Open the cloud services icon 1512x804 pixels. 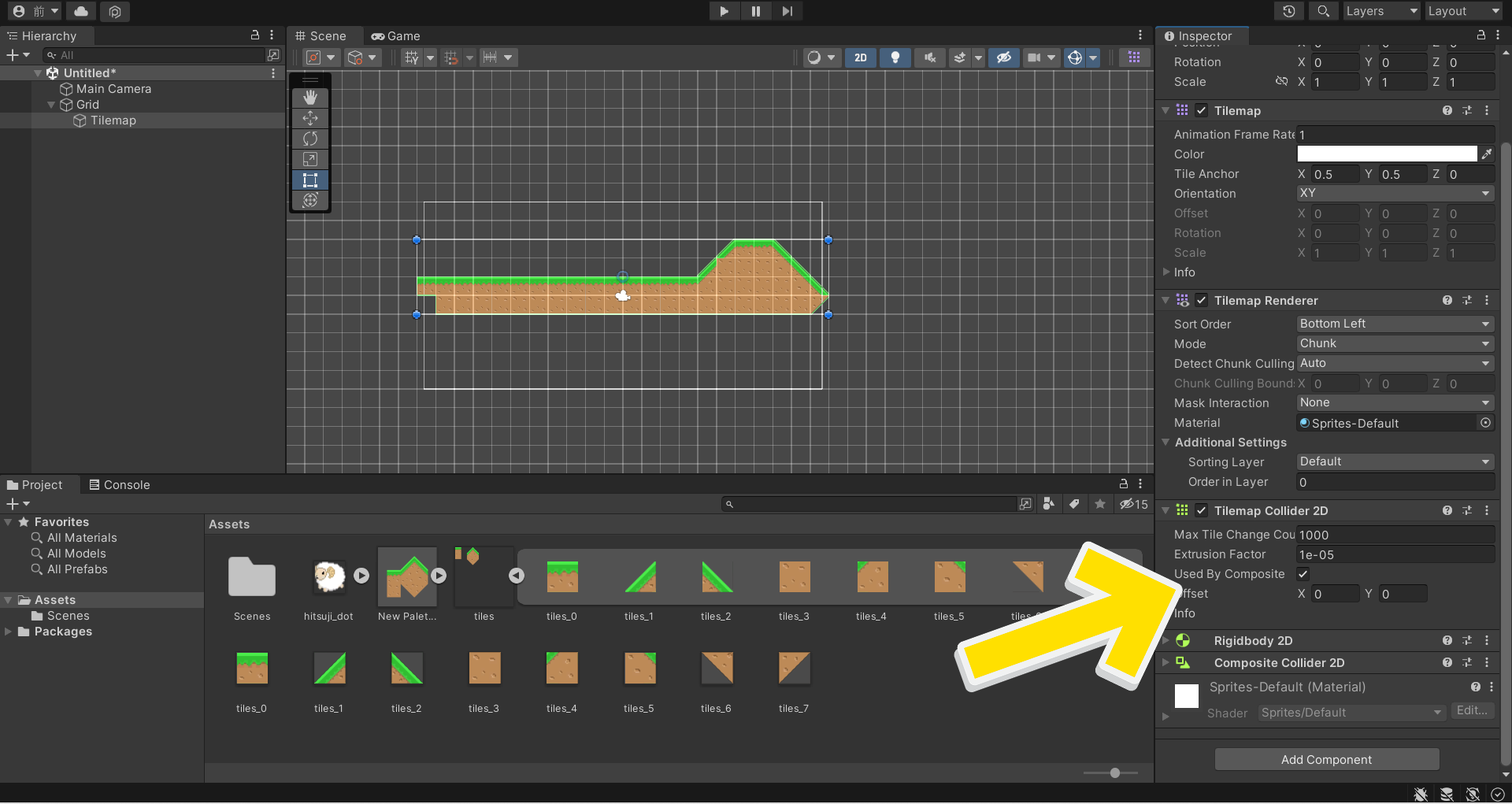pyautogui.click(x=81, y=11)
